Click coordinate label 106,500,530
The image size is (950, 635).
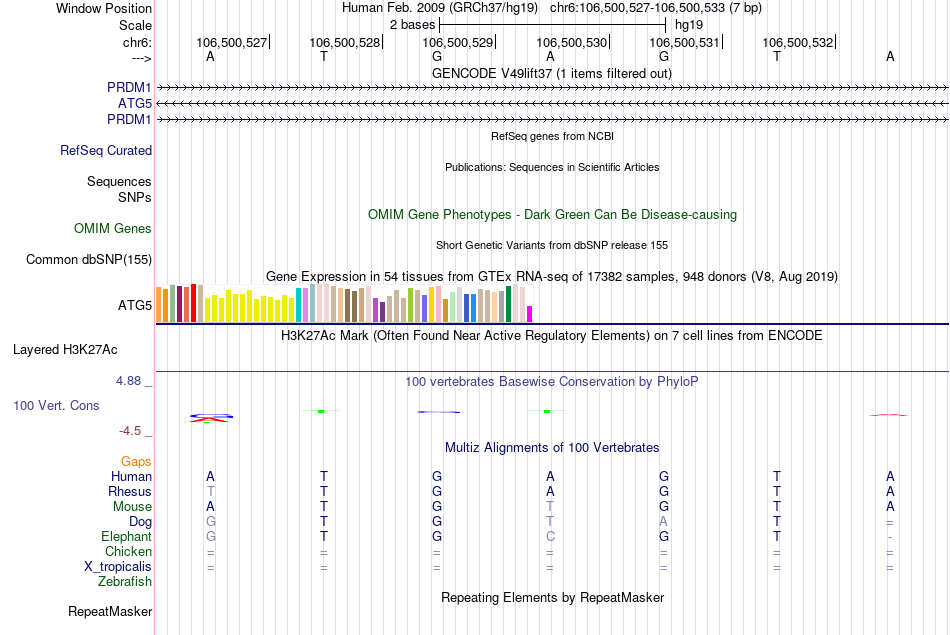571,42
